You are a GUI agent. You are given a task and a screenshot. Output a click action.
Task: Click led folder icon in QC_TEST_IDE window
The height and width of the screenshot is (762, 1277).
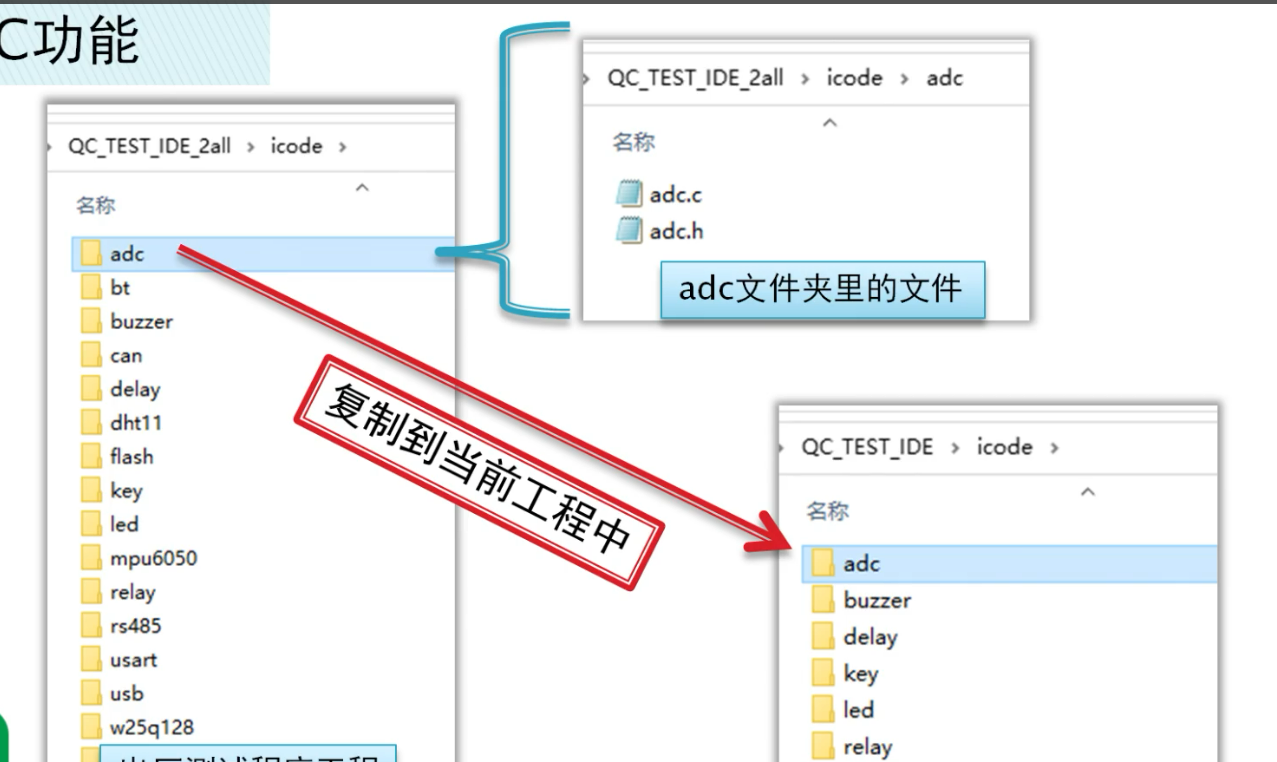tap(823, 710)
